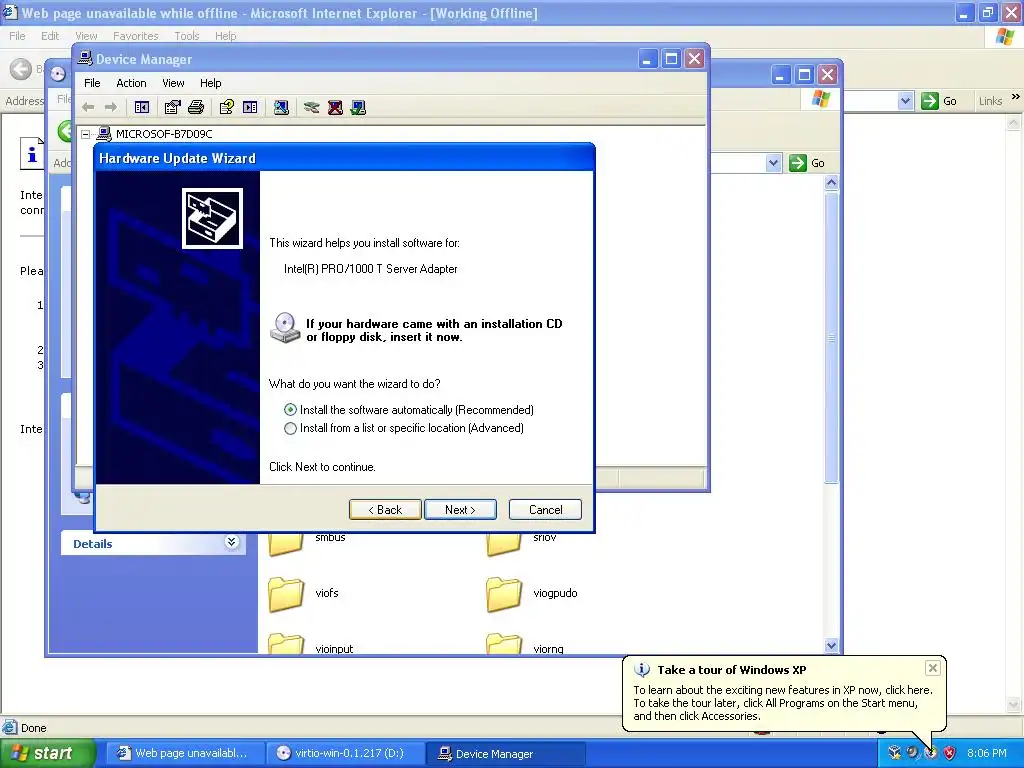Click the Update Driver icon in Device Manager toolbar

pyautogui.click(x=312, y=107)
